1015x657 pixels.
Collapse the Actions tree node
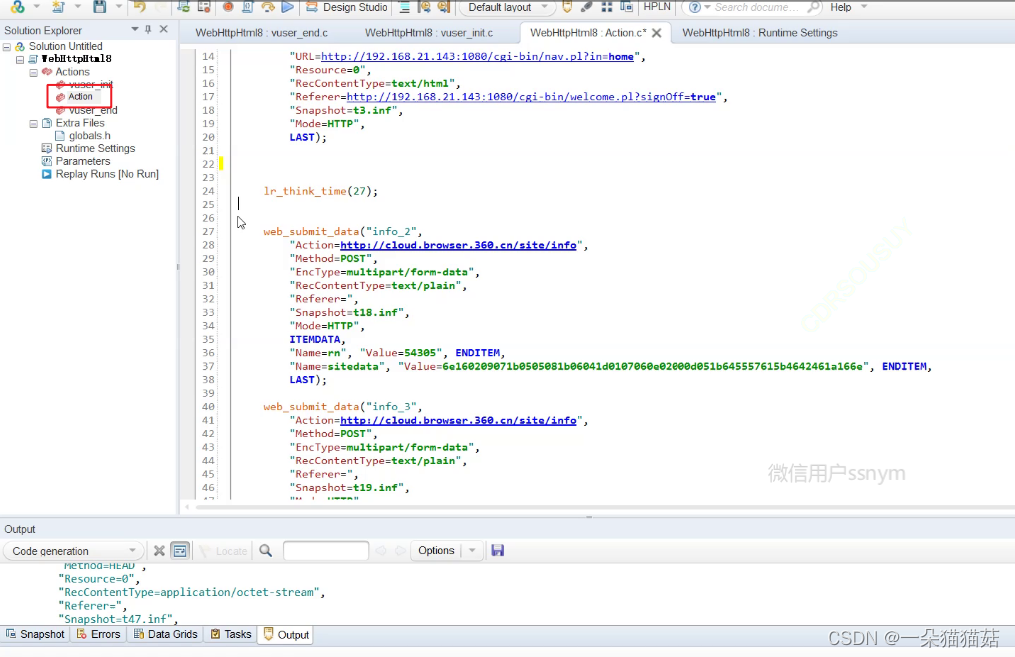[34, 72]
